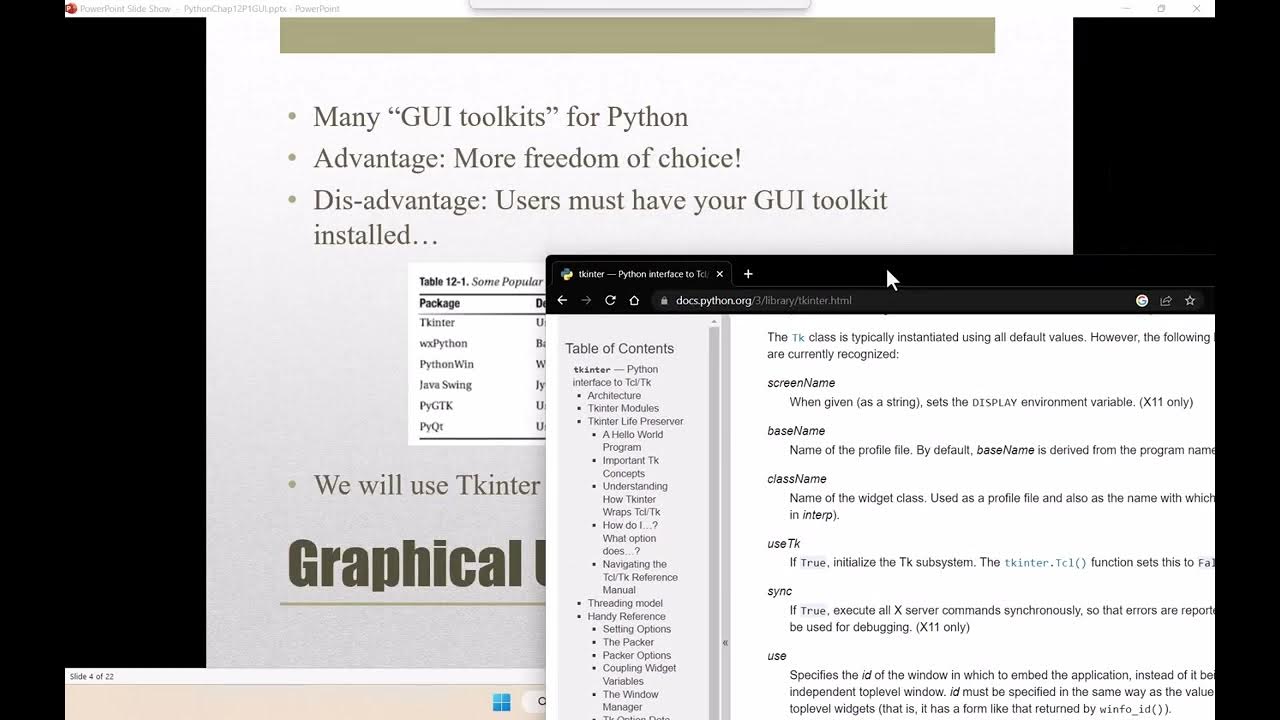Click the Slide 4 of 22 indicator
Viewport: 1280px width, 720px height.
[x=91, y=677]
